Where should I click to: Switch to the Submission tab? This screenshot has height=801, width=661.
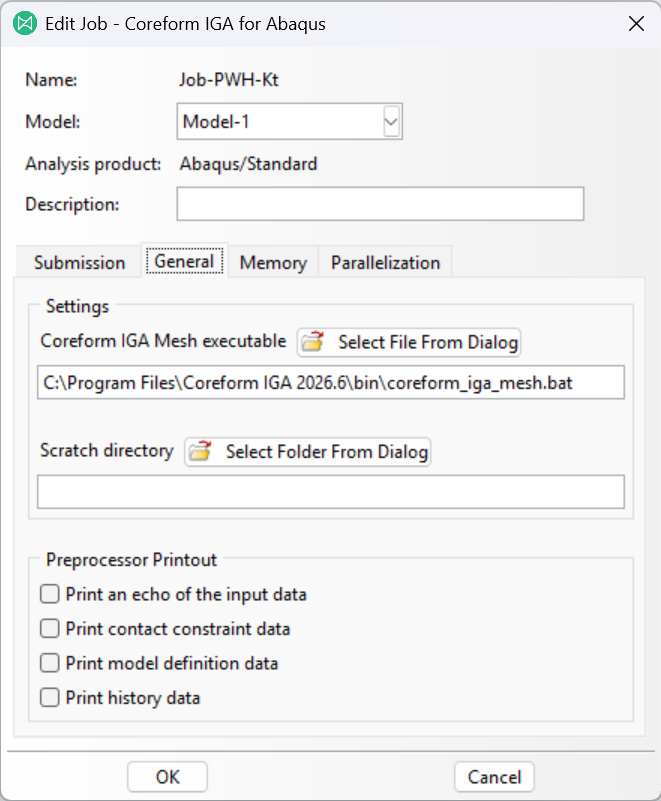[79, 263]
